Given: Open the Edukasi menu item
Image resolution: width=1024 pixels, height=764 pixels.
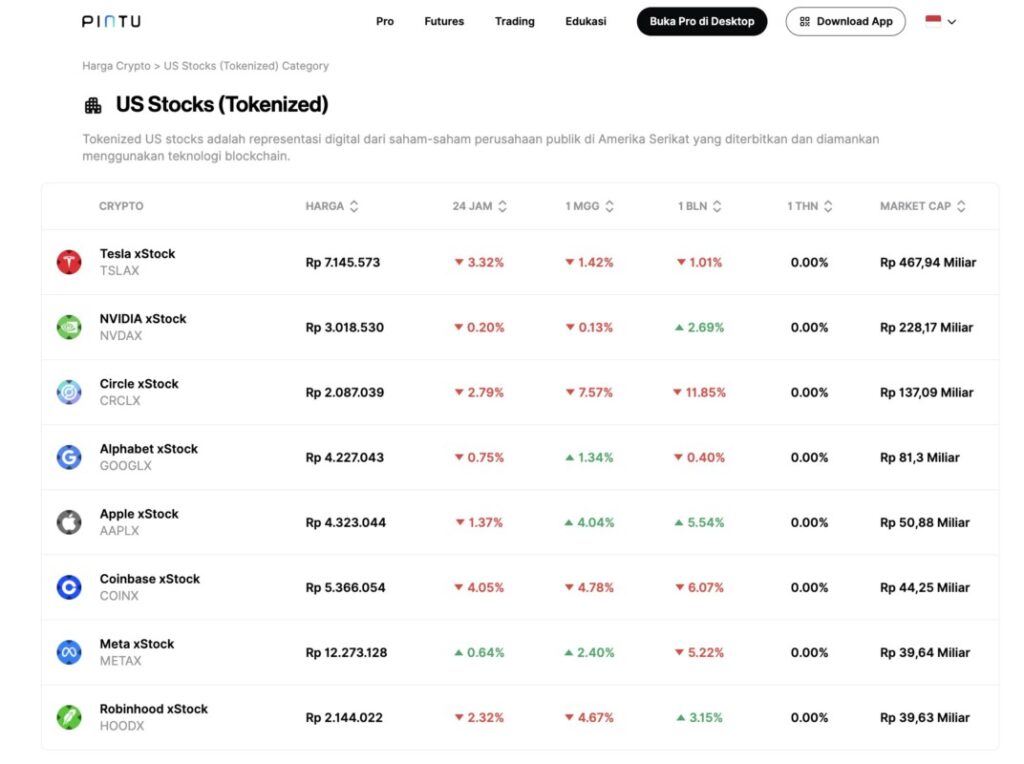Looking at the screenshot, I should (x=585, y=21).
